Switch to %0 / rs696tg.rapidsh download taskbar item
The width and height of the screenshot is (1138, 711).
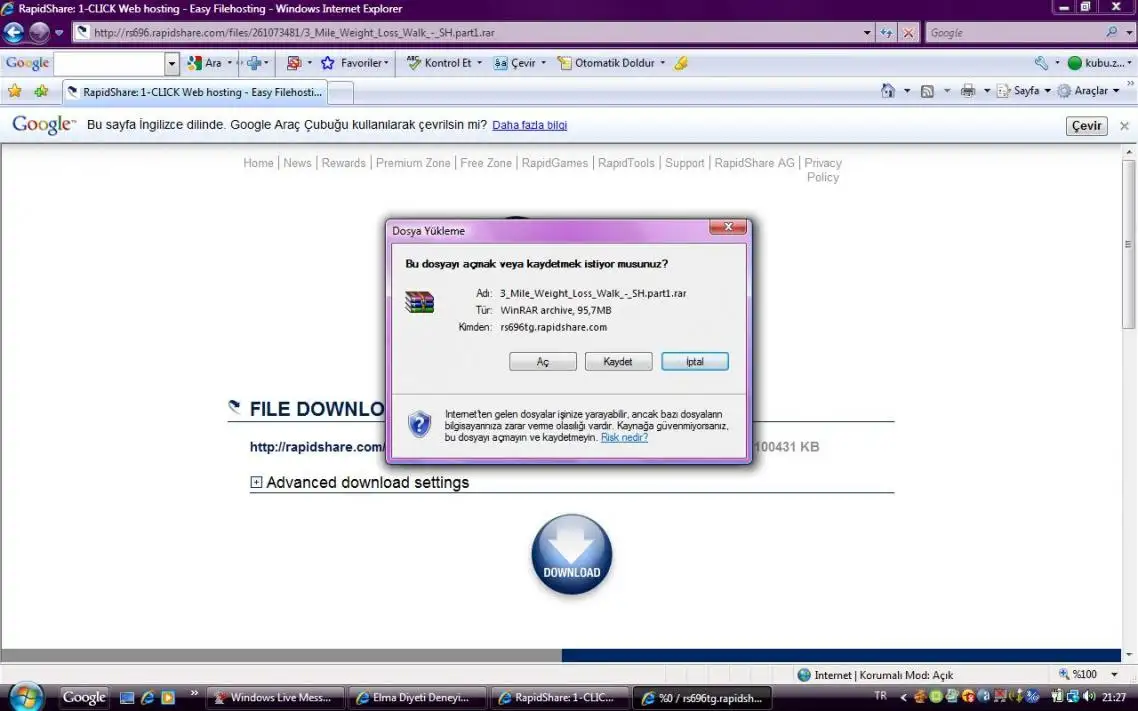click(x=702, y=698)
